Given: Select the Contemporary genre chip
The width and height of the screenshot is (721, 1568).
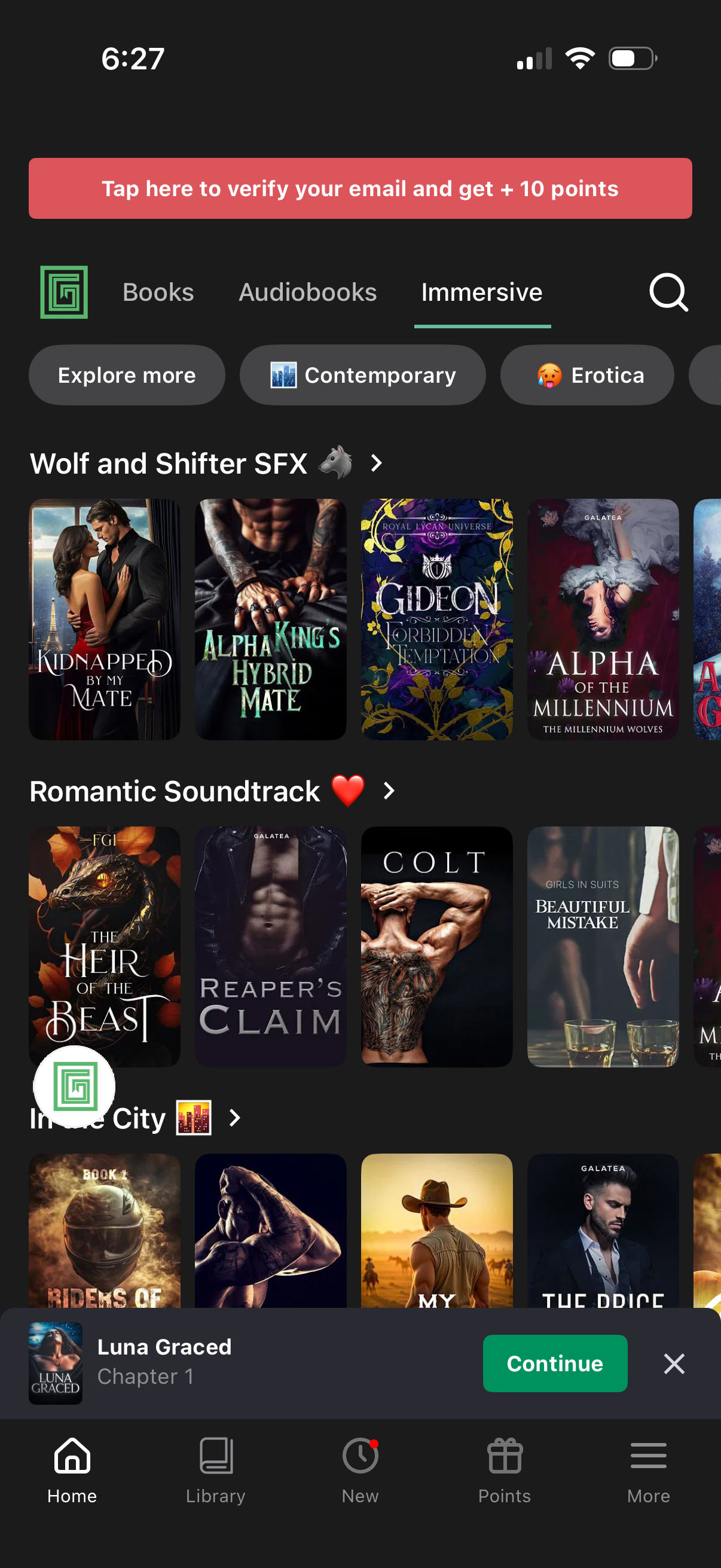Looking at the screenshot, I should click(x=363, y=375).
